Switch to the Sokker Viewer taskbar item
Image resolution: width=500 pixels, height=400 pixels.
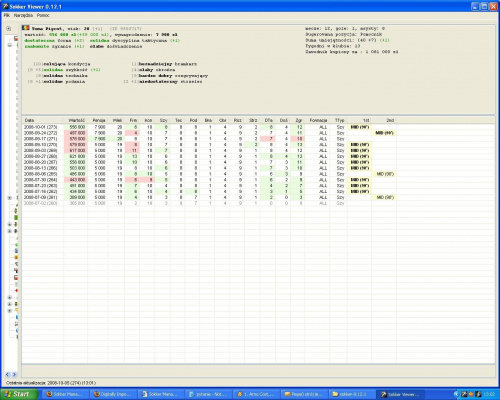400,394
